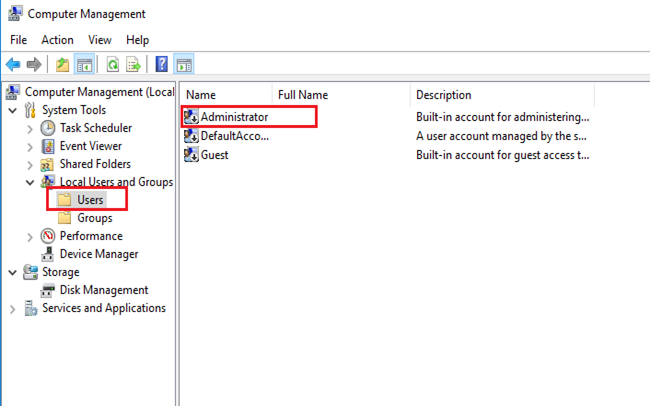Screen dimensions: 650x406
Task: Click the Back arrow toolbar button
Action: tap(13, 64)
